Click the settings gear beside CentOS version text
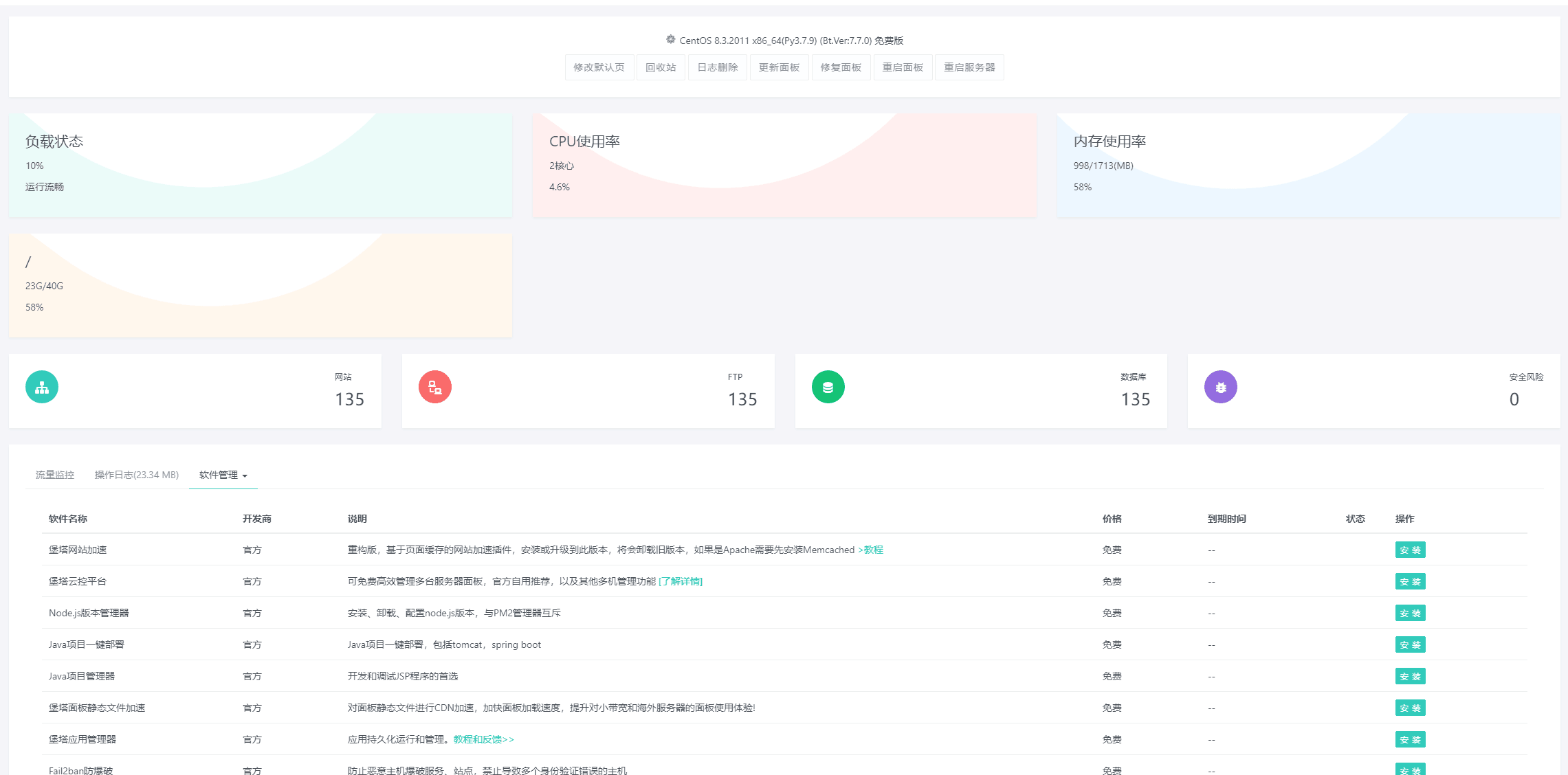The height and width of the screenshot is (775, 1568). tap(670, 39)
